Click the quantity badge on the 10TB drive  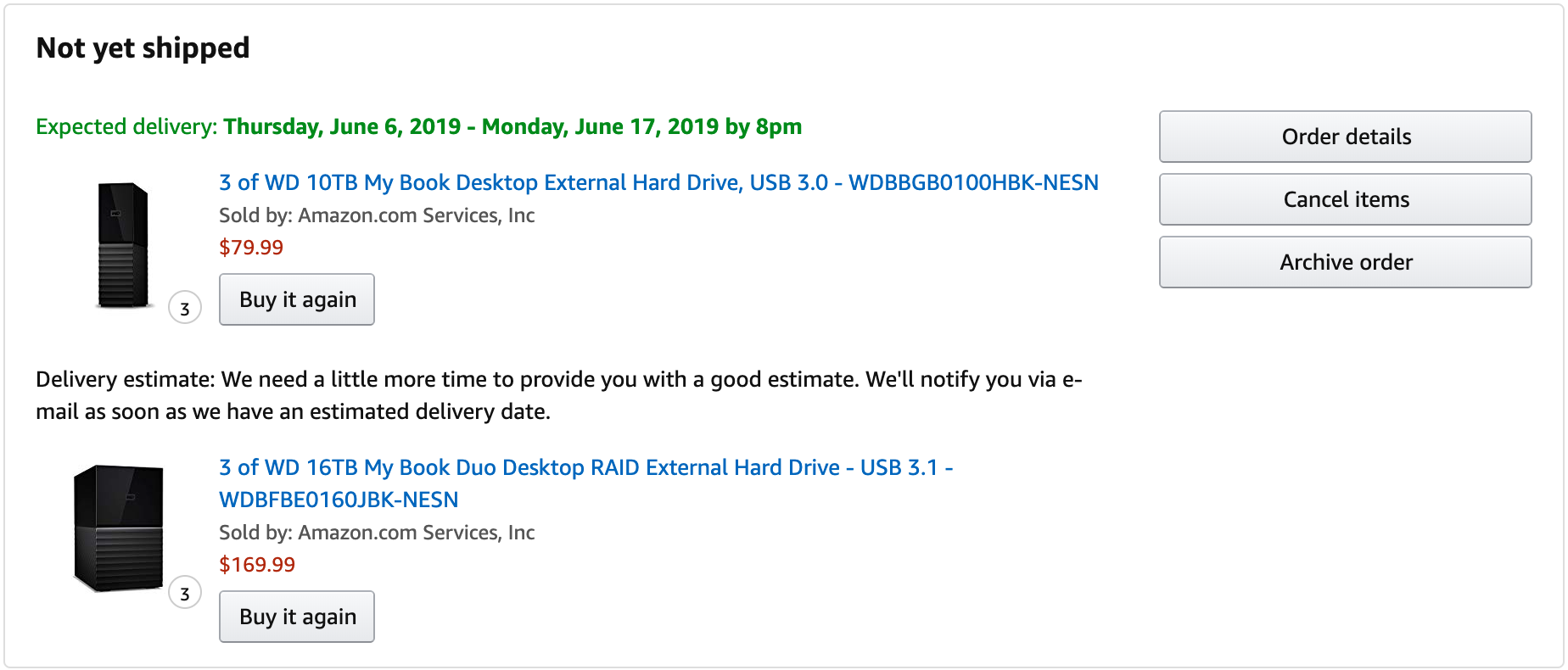(185, 308)
